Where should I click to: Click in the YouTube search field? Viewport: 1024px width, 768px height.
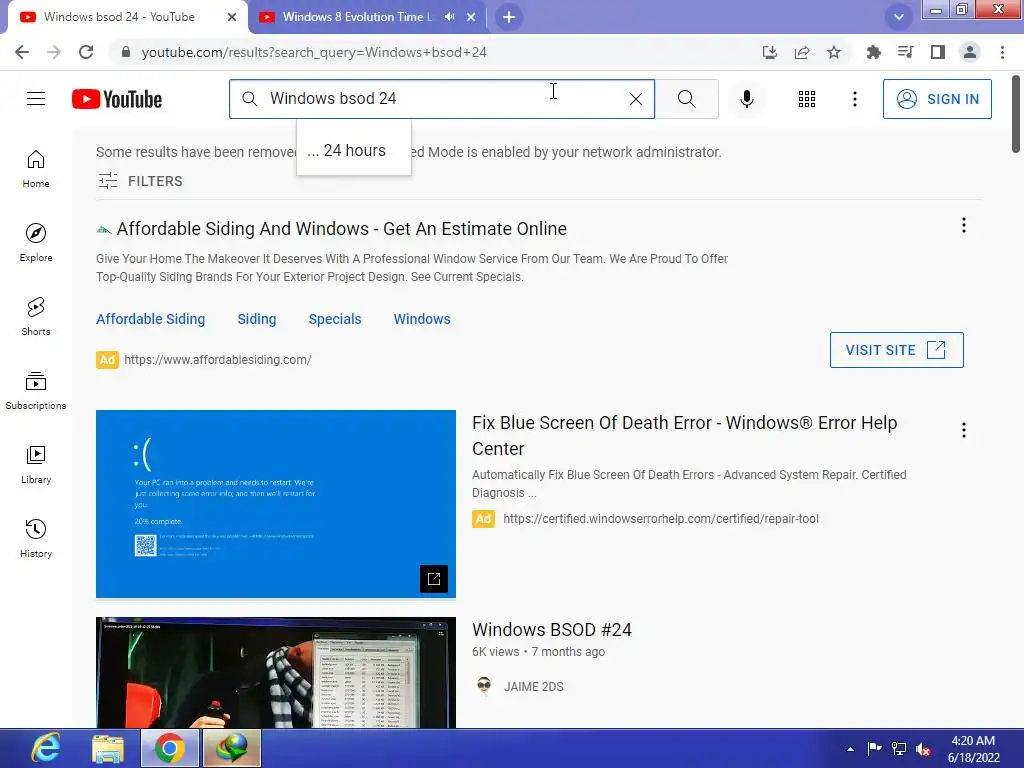click(x=441, y=99)
